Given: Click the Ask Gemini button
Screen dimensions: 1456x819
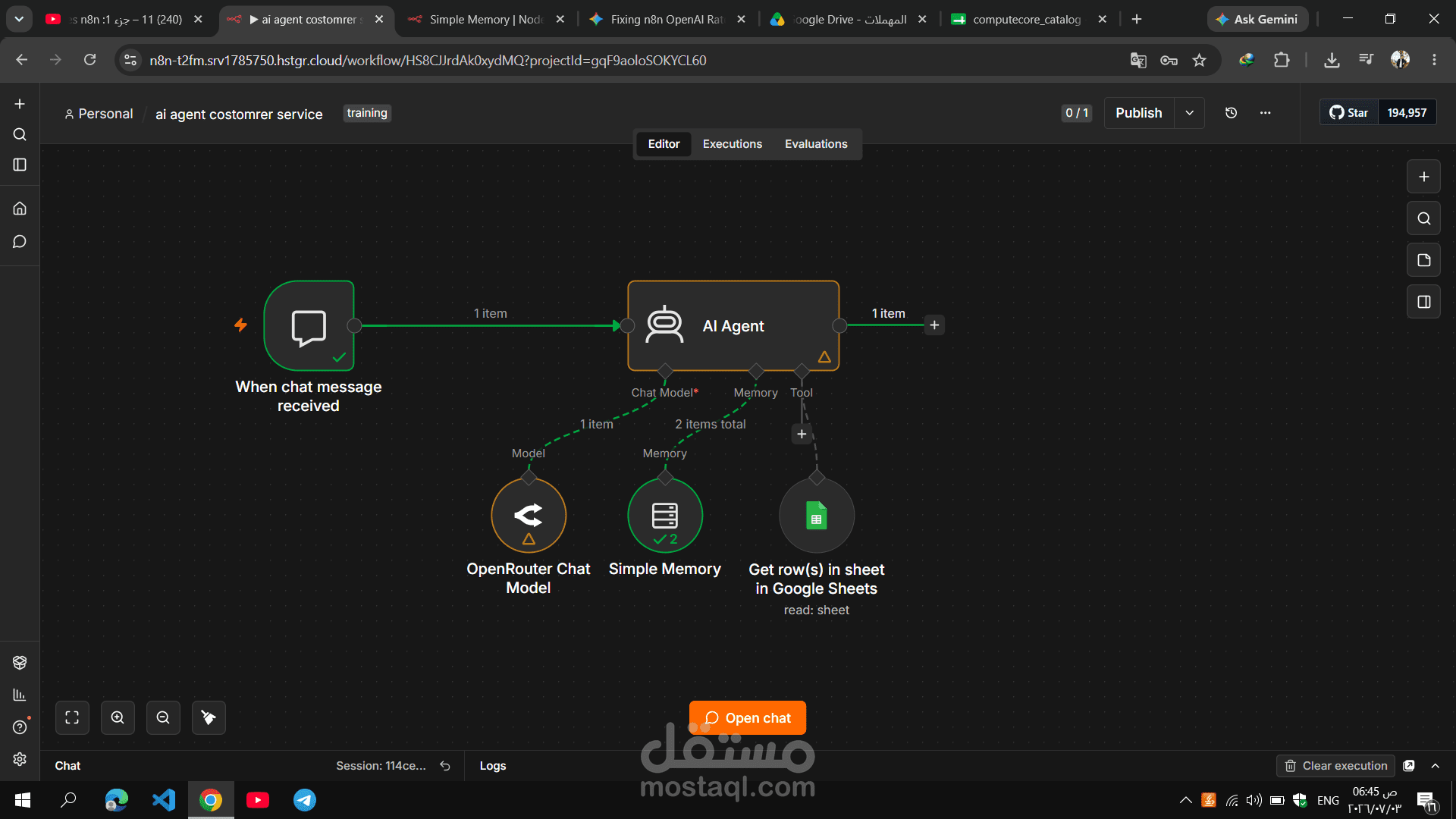Looking at the screenshot, I should 1257,19.
